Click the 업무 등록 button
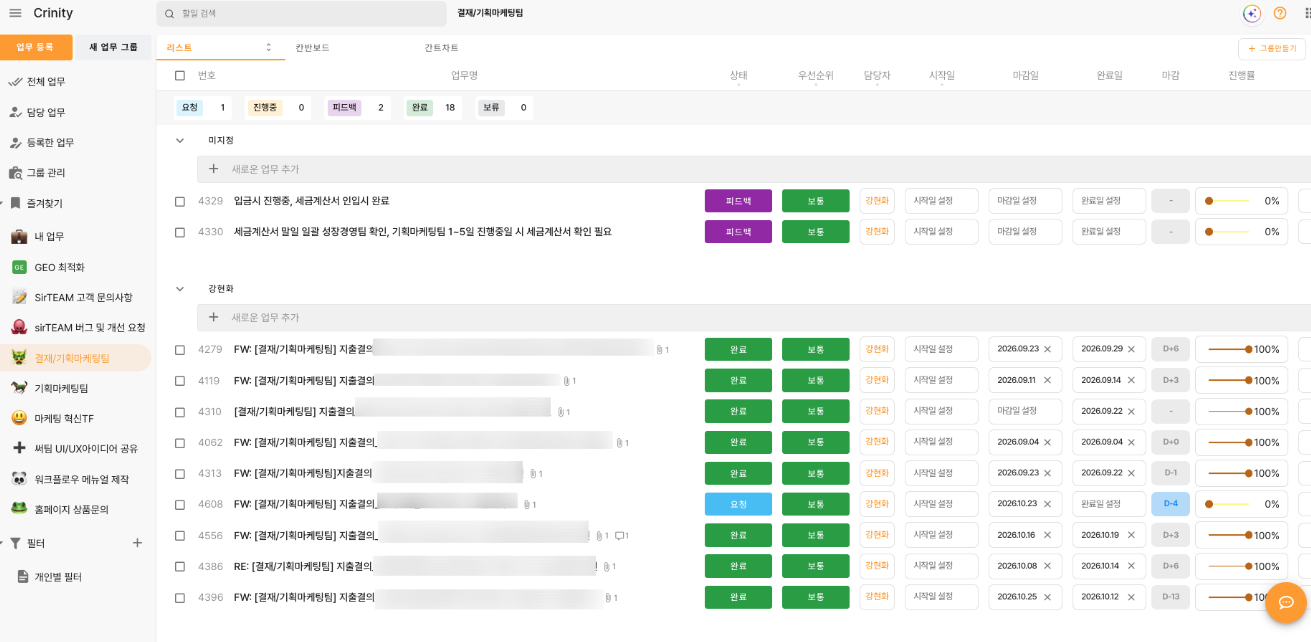The image size is (1311, 642). click(36, 47)
